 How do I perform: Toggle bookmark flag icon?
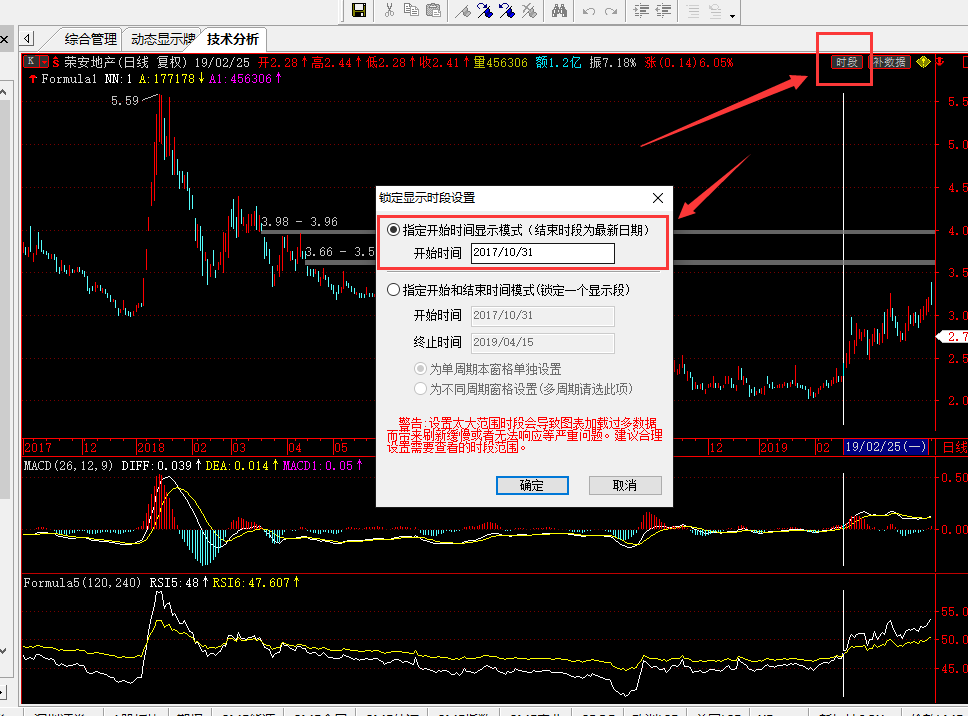coord(463,10)
